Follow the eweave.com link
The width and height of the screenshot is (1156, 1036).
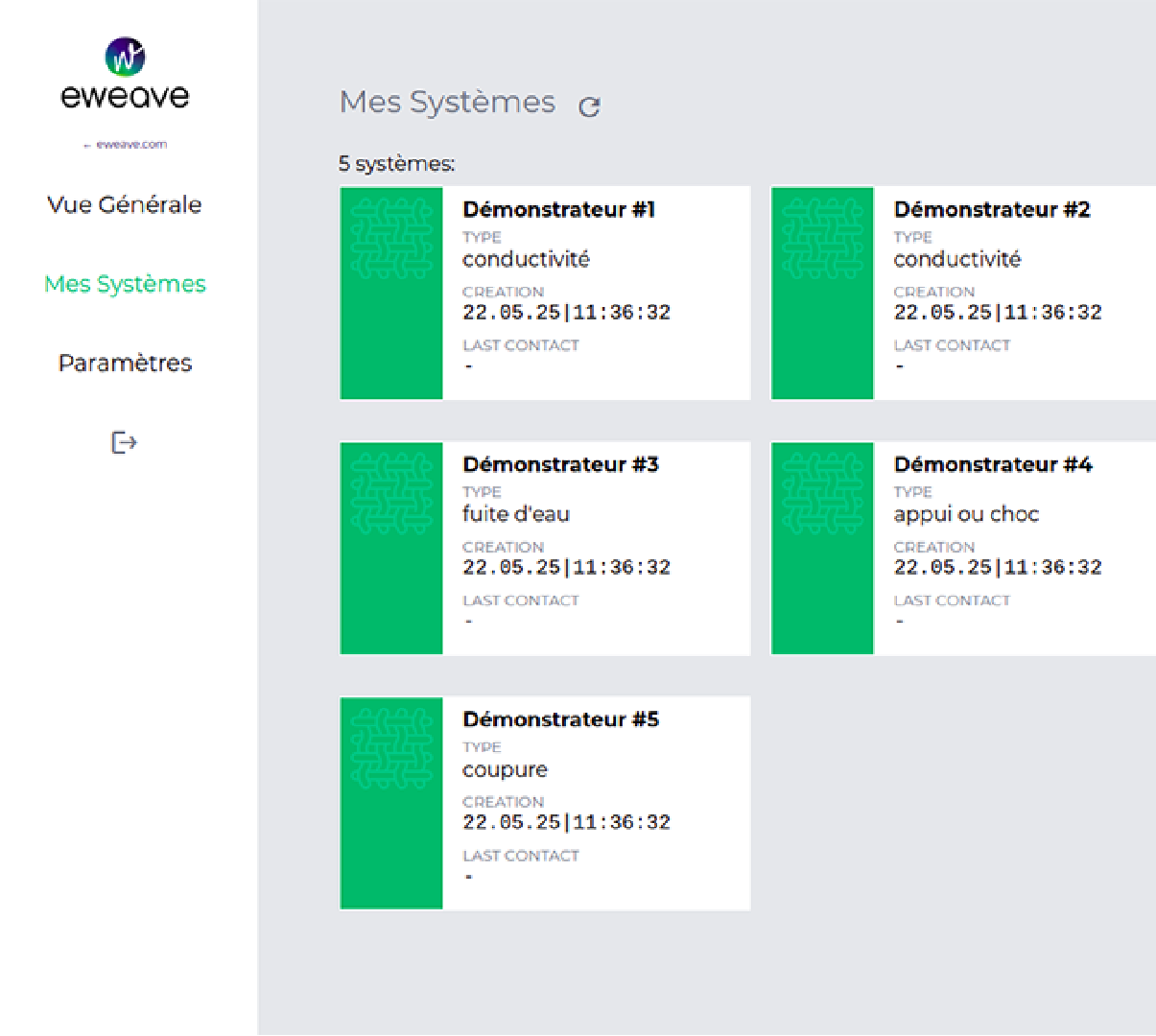click(x=126, y=145)
